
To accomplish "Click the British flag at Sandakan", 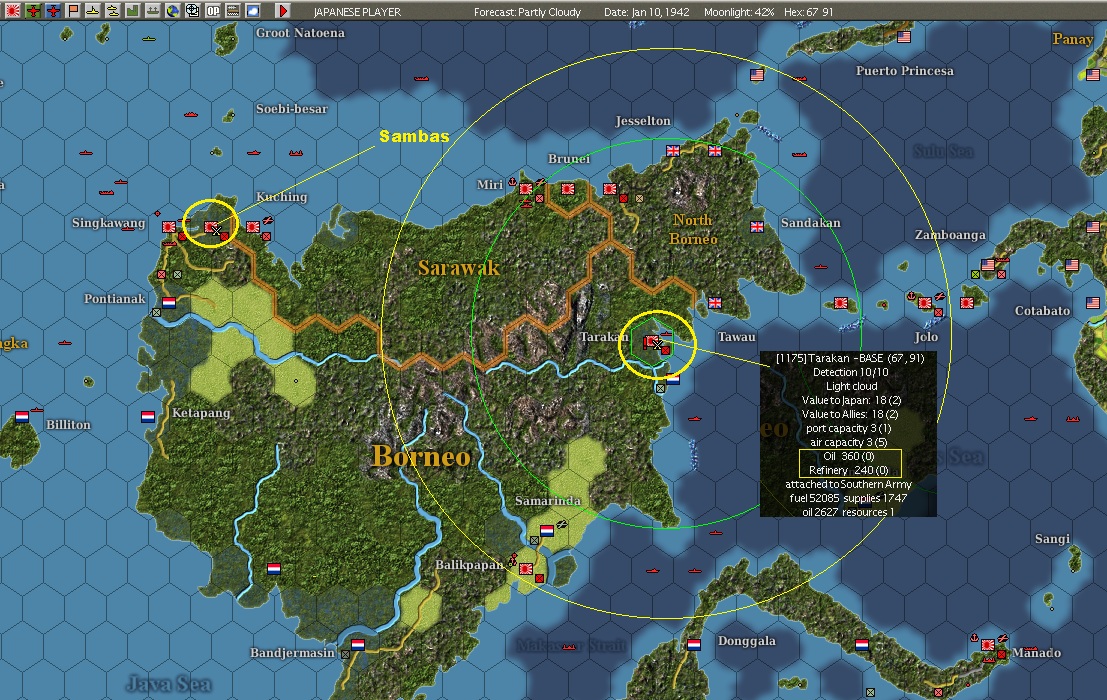I will (757, 227).
